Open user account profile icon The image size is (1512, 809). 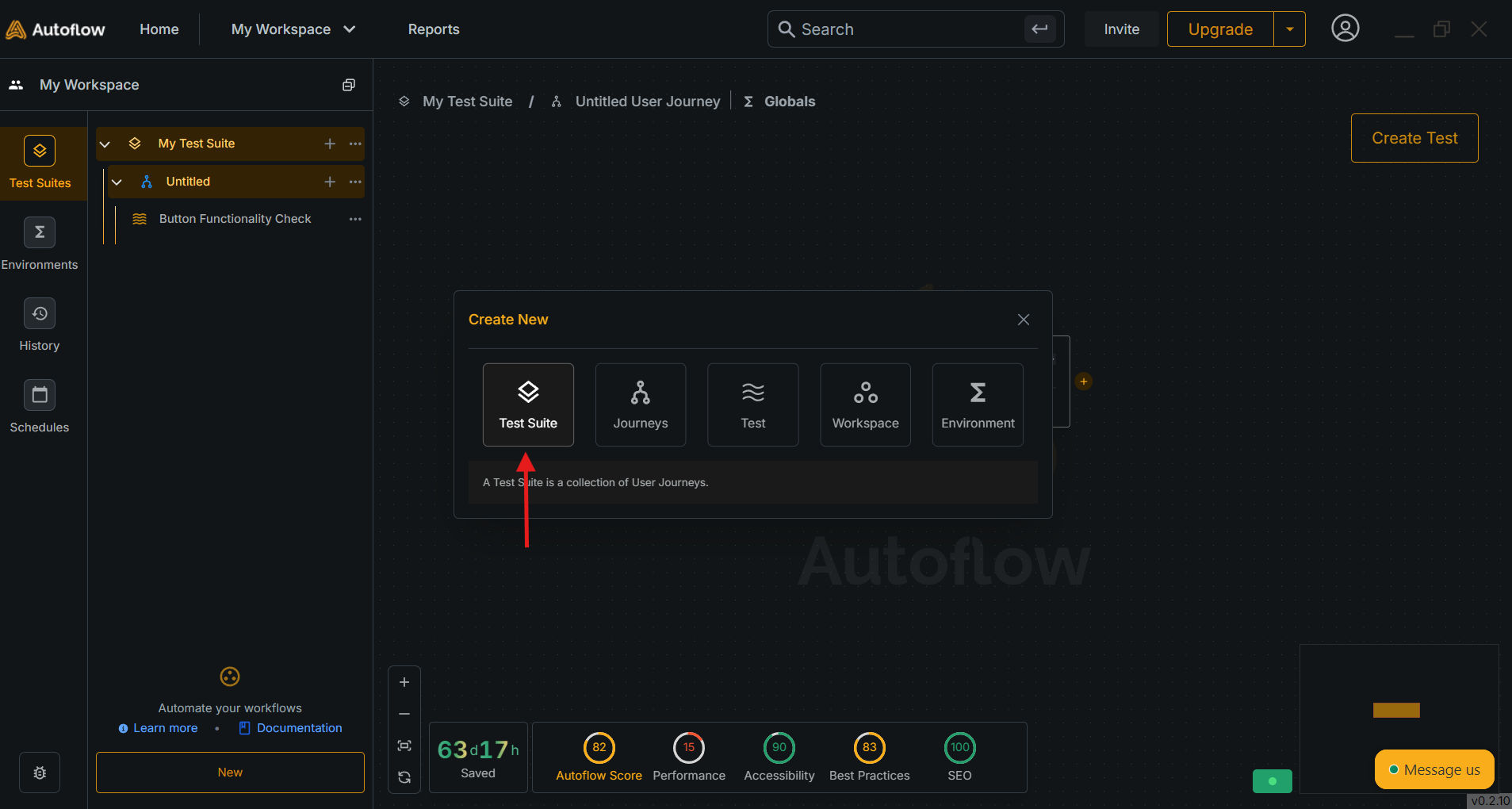click(x=1345, y=29)
